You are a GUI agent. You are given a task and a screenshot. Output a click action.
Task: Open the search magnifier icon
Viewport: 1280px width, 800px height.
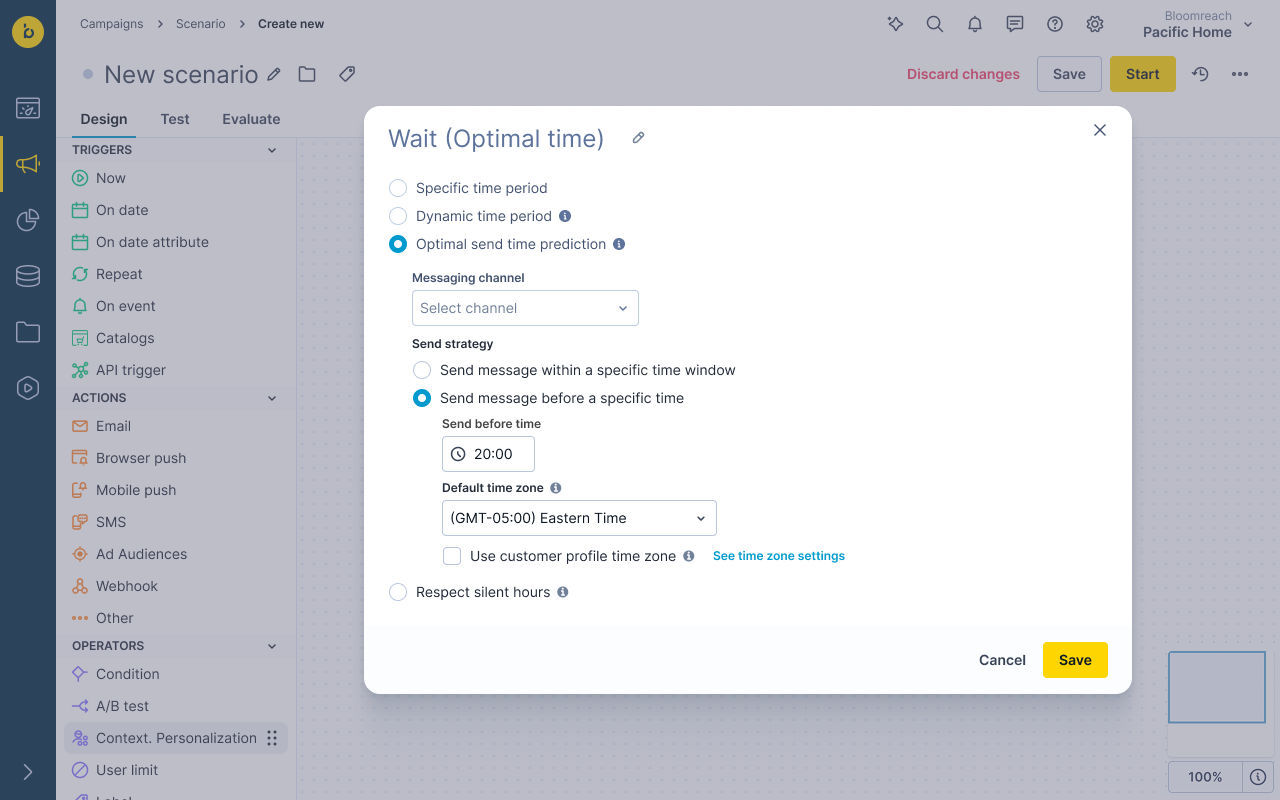[x=934, y=23]
